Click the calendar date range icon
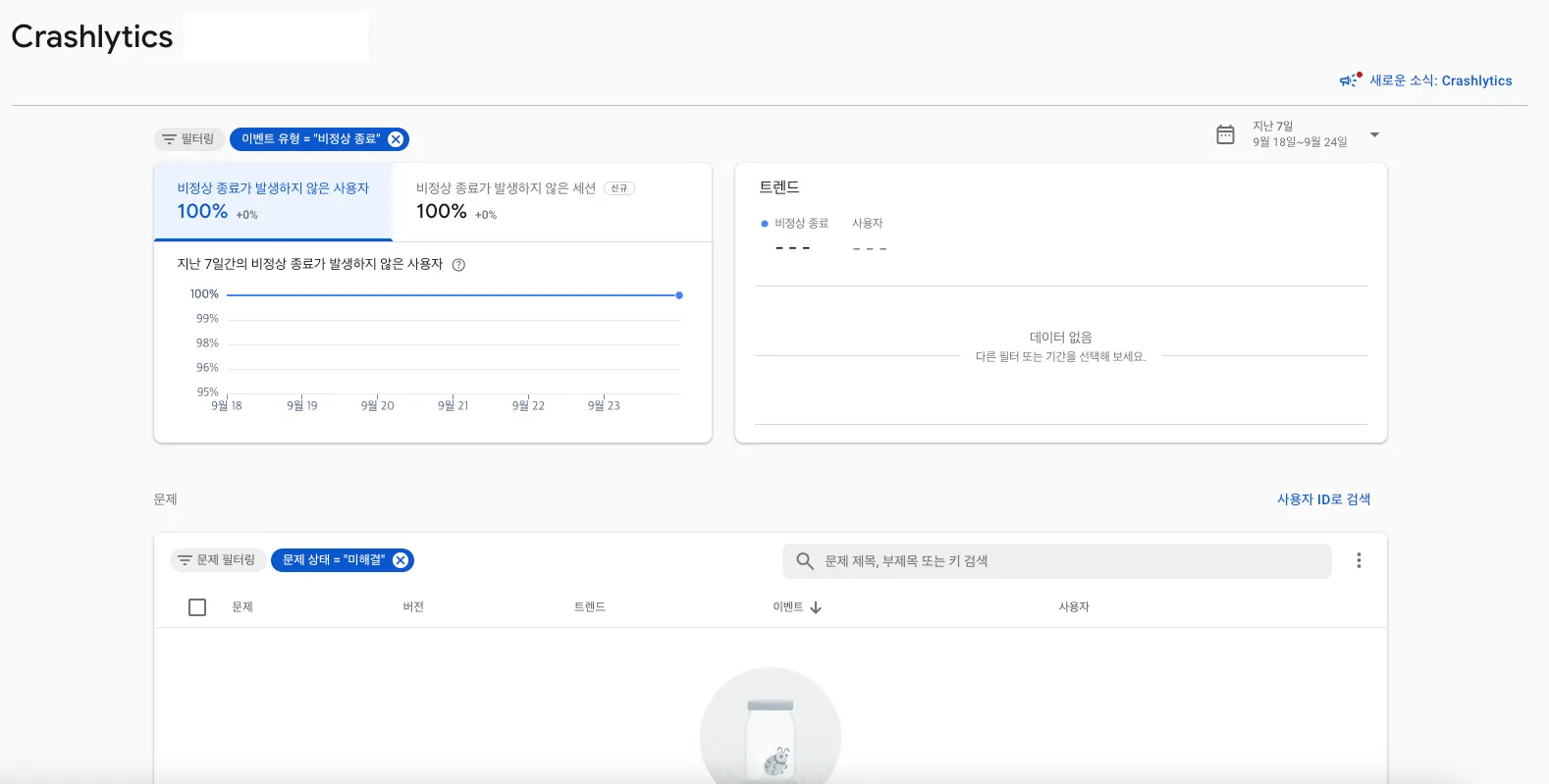1549x784 pixels. [1225, 134]
